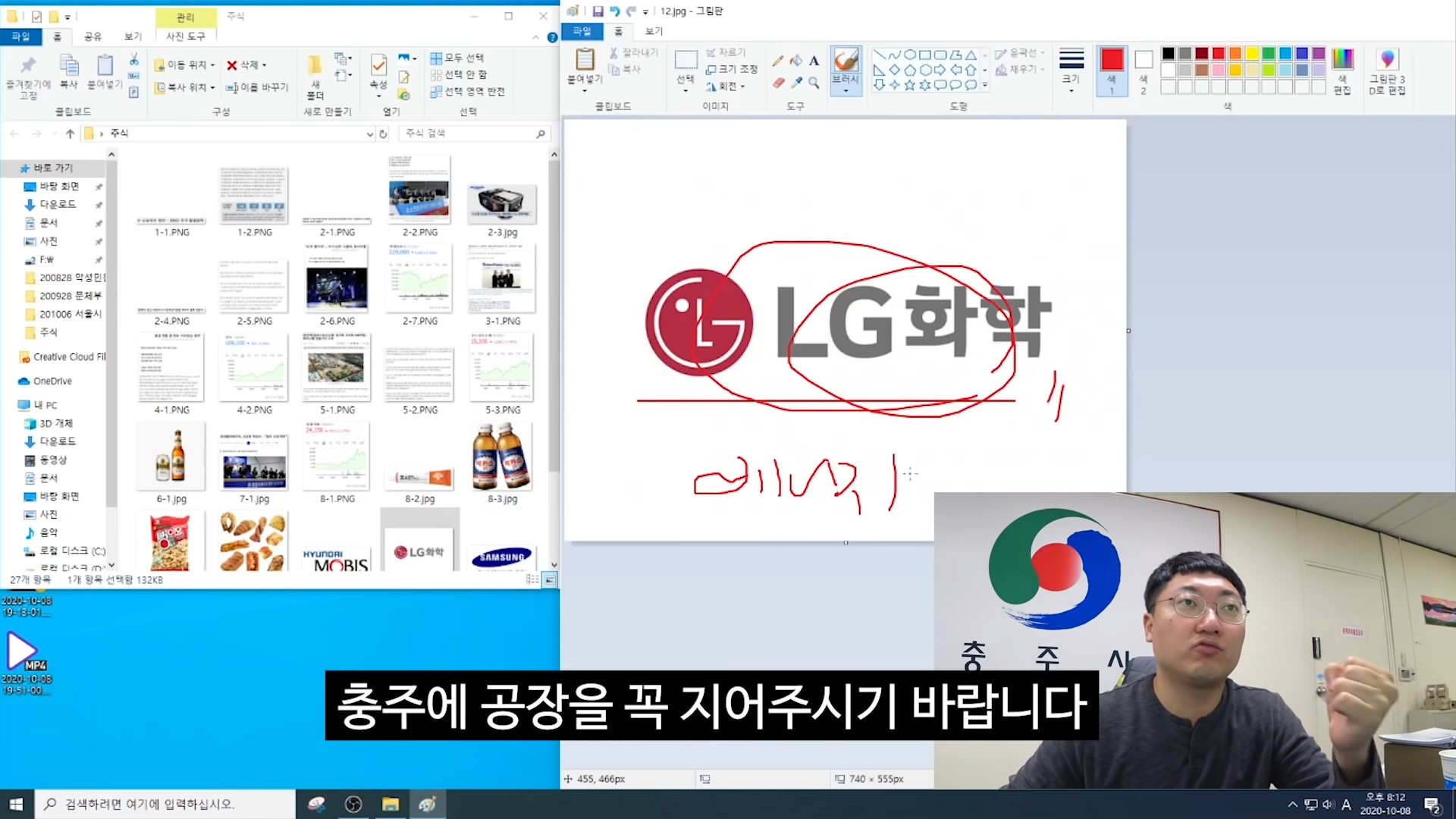Click the Undo arrow in Paint title bar
Image resolution: width=1456 pixels, height=819 pixels.
[x=614, y=11]
